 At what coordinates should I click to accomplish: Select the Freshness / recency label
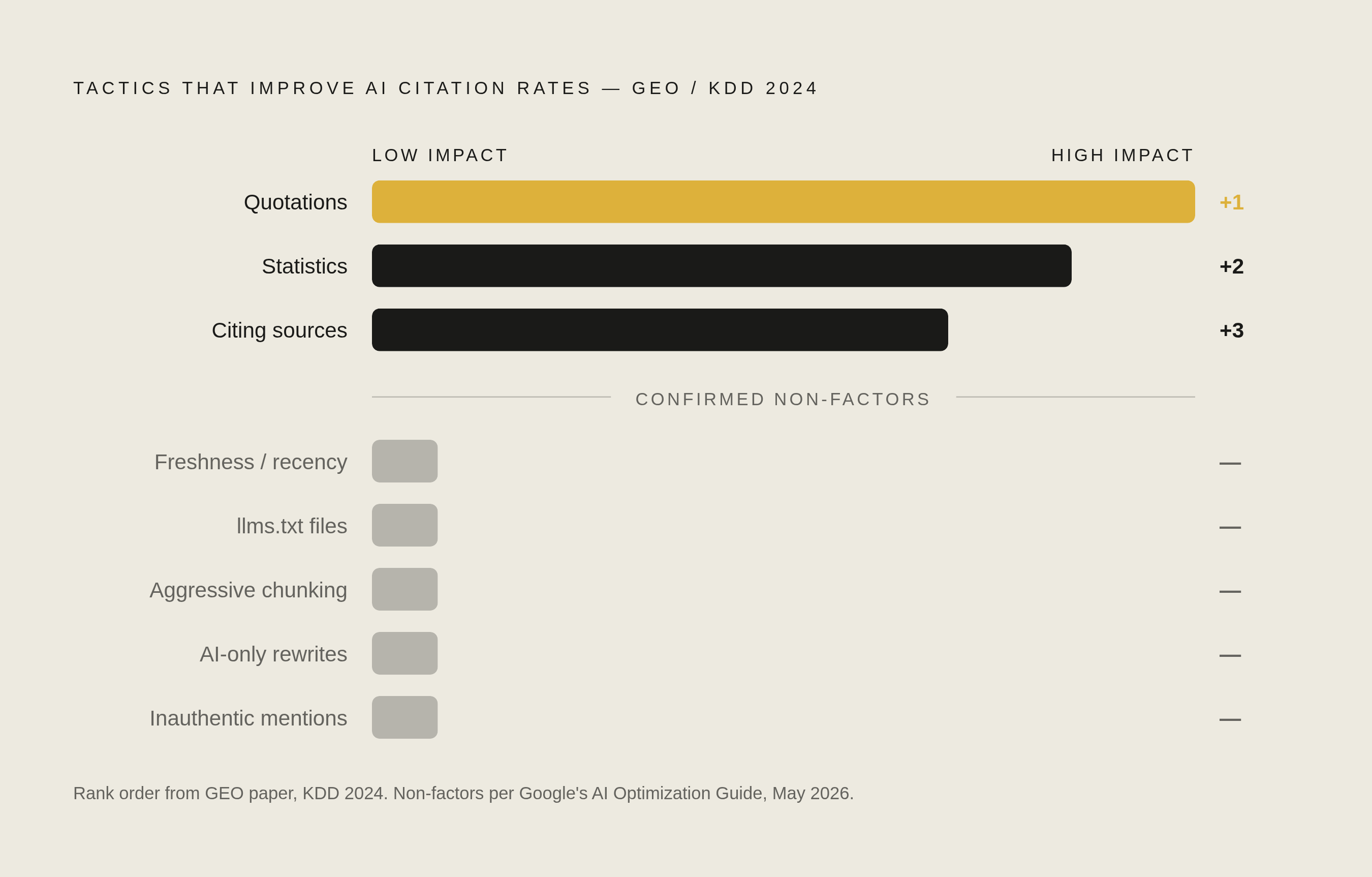coord(251,462)
